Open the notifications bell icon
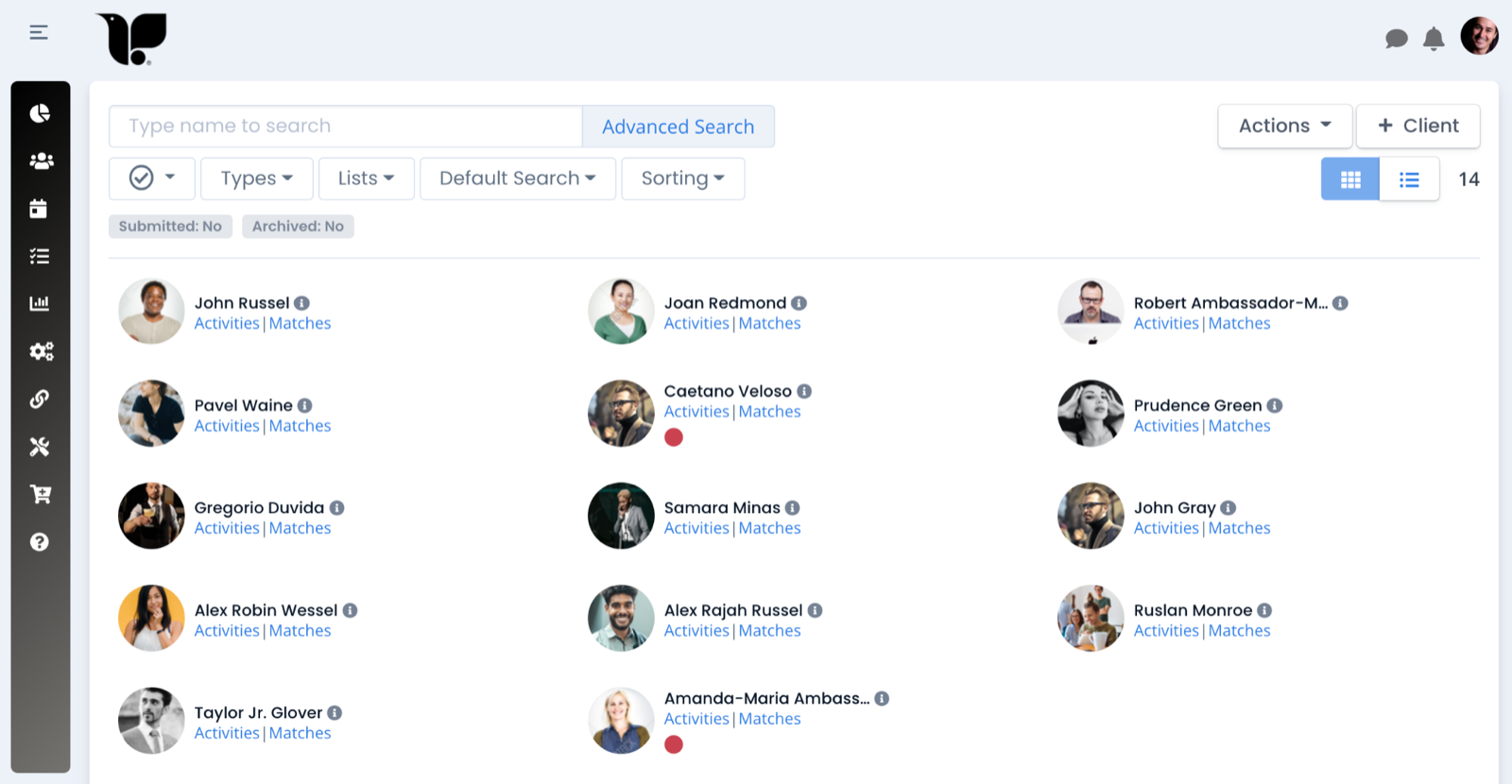Viewport: 1512px width, 784px height. [x=1435, y=39]
